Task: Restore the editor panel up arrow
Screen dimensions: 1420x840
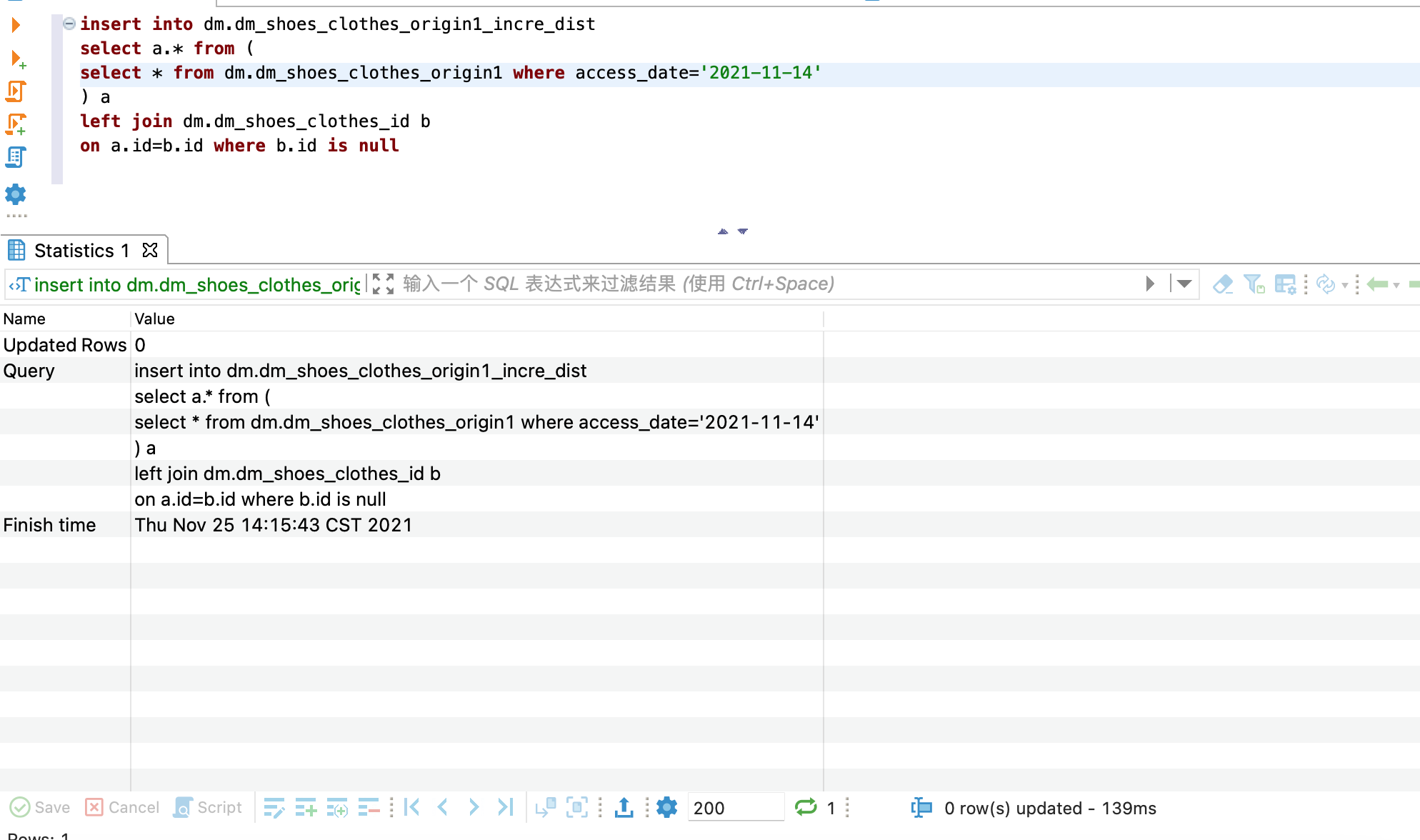Action: (723, 231)
